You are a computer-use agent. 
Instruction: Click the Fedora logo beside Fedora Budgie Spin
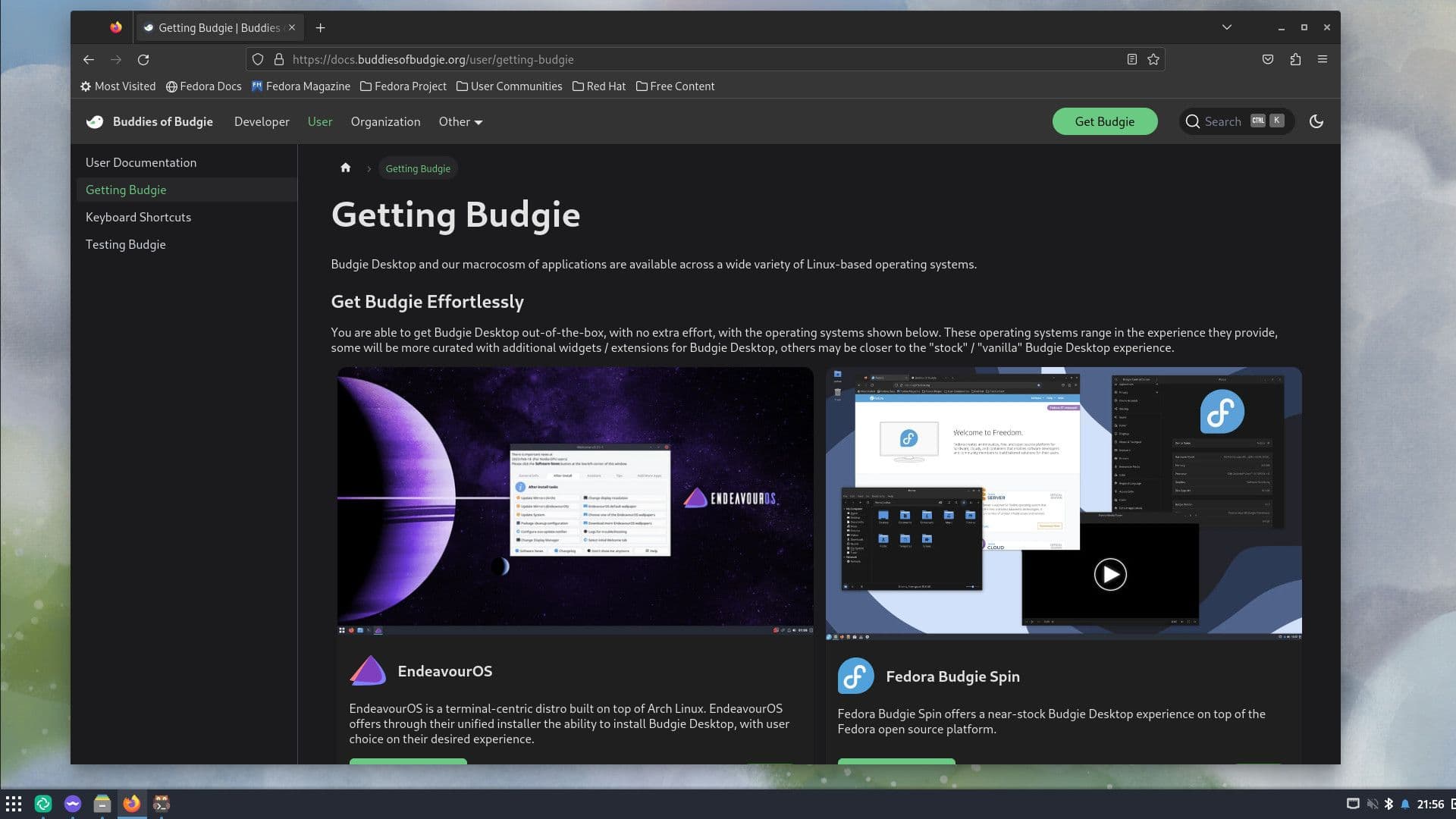point(855,676)
